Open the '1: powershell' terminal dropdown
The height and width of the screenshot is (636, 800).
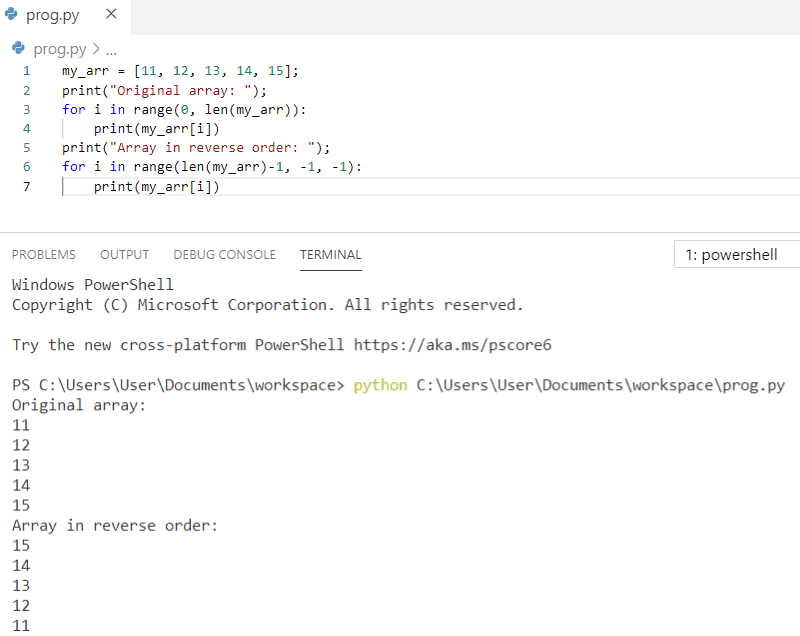(x=737, y=254)
